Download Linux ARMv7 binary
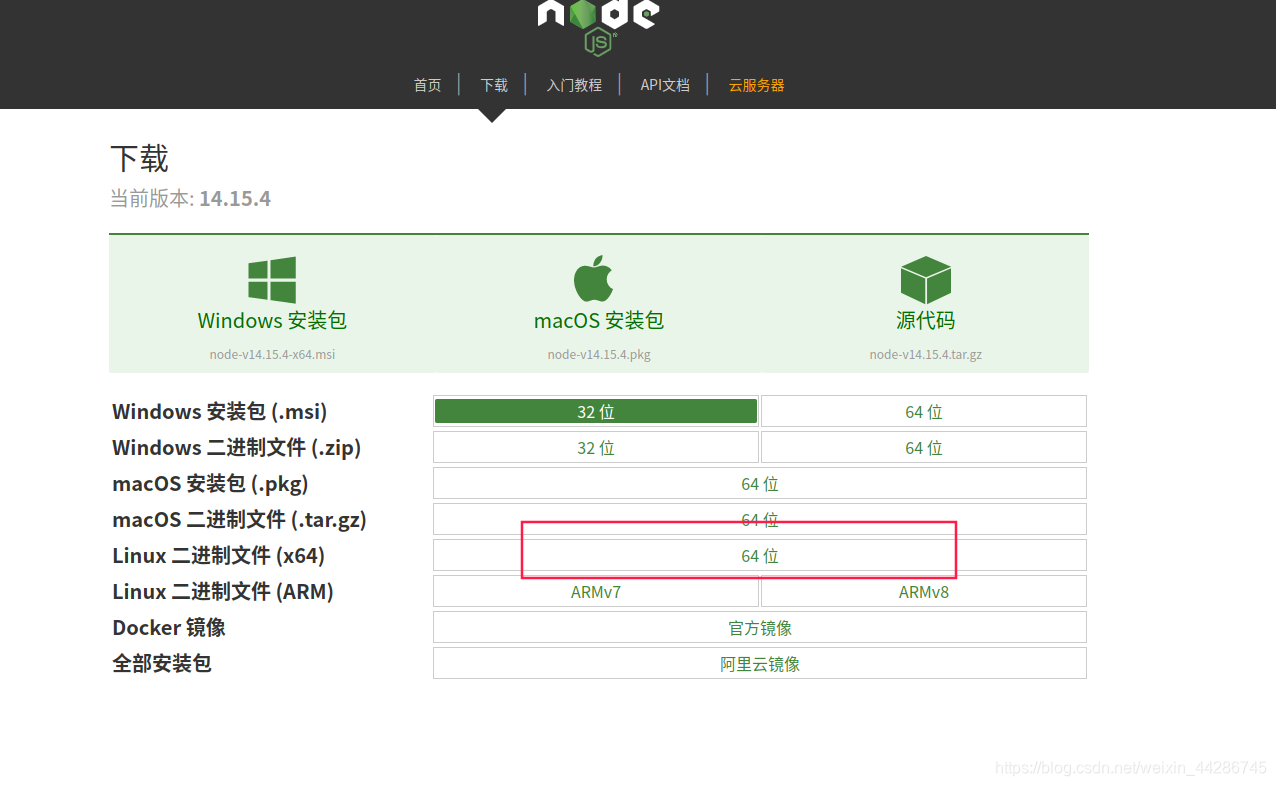The image size is (1276, 786). (596, 591)
